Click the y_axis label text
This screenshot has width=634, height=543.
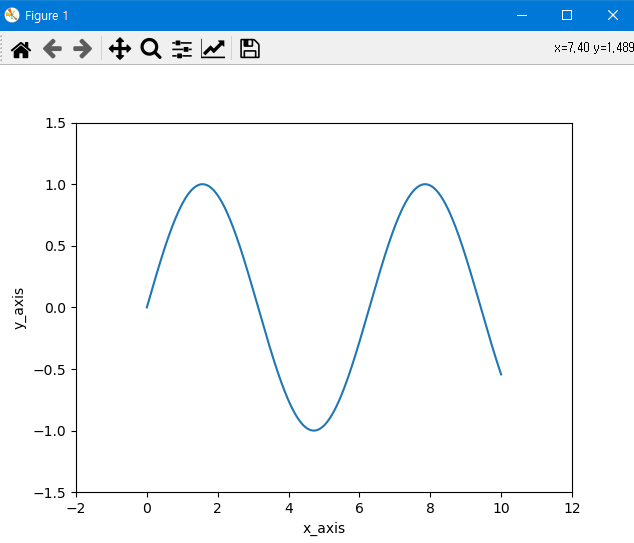pyautogui.click(x=19, y=308)
